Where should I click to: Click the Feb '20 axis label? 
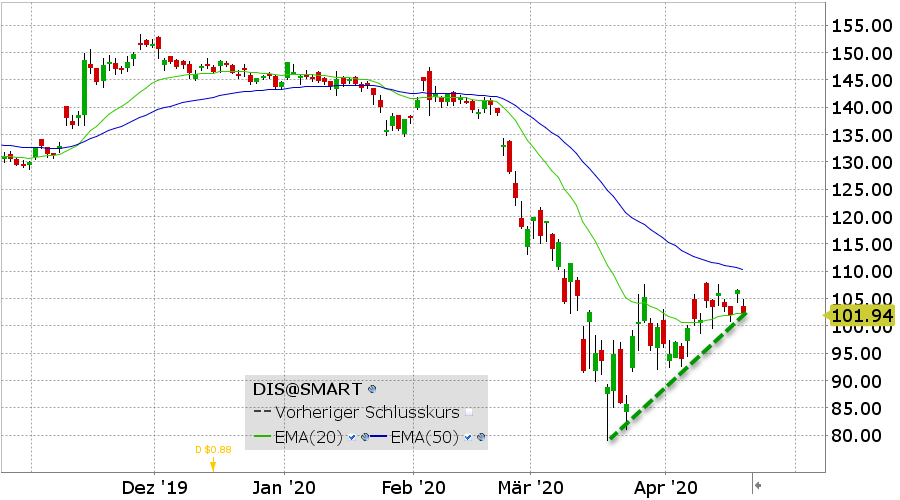[x=414, y=488]
